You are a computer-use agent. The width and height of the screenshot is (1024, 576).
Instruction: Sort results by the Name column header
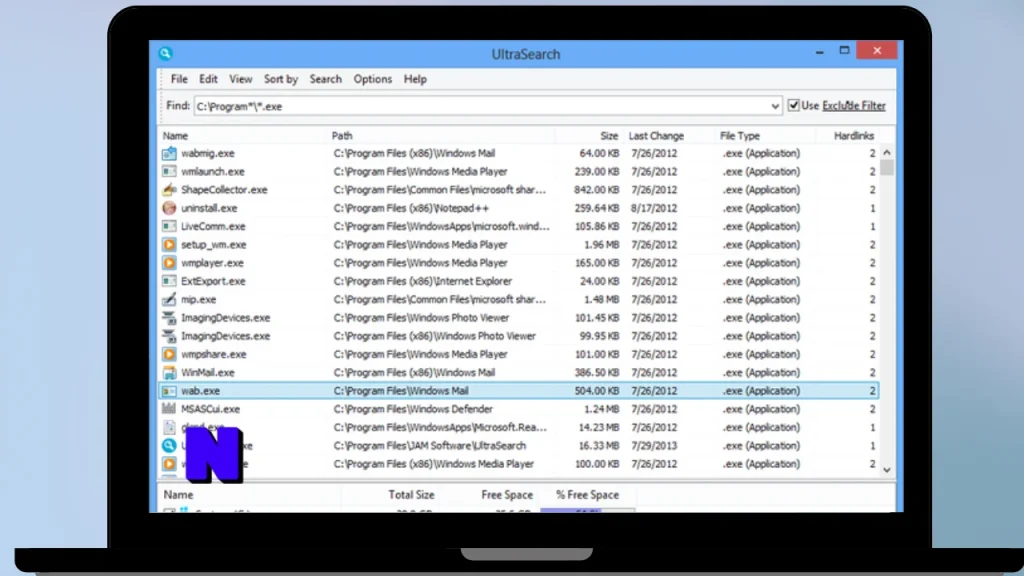175,136
